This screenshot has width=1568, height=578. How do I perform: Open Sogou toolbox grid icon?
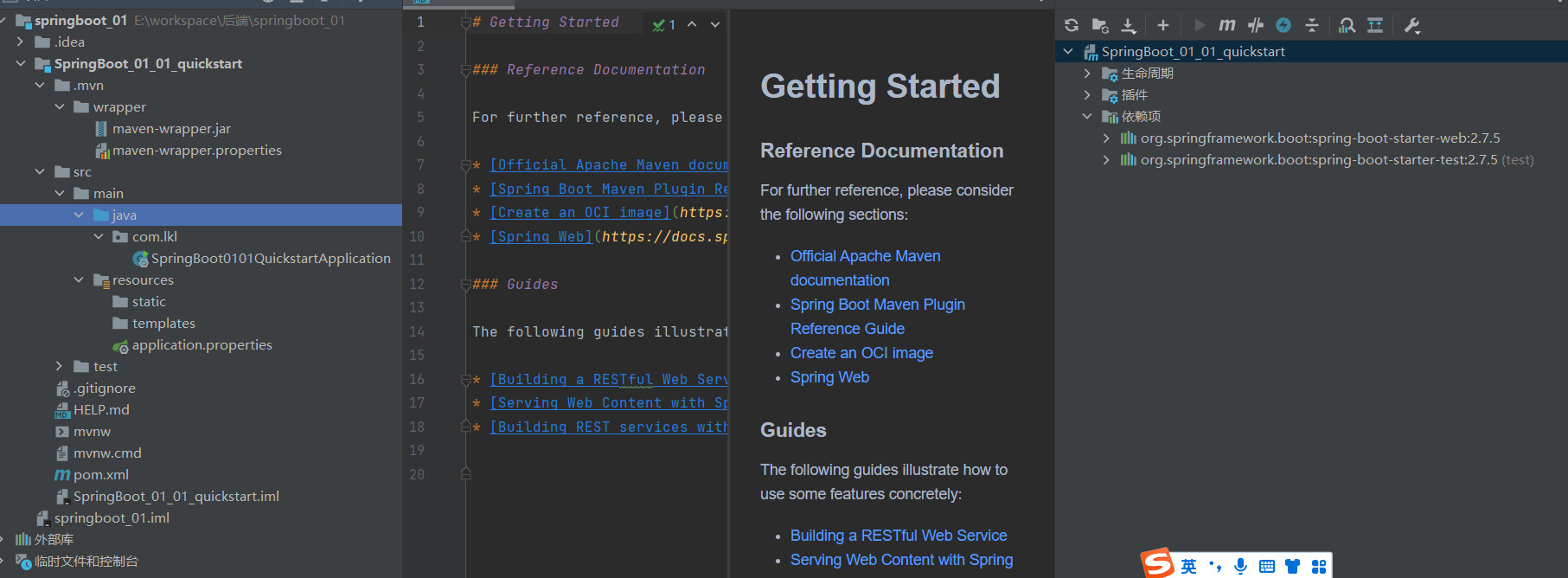(x=1319, y=566)
